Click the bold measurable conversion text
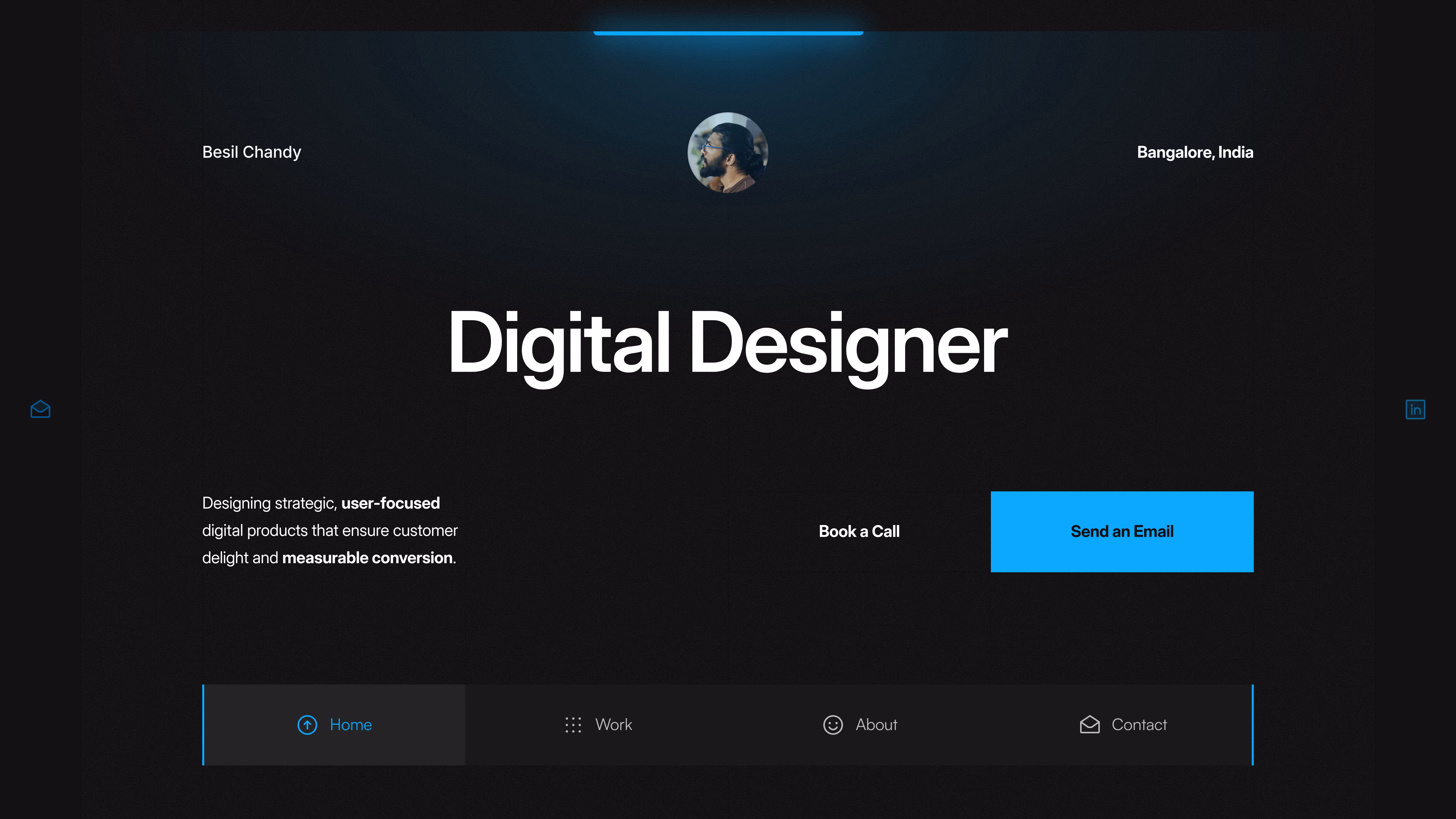The width and height of the screenshot is (1456, 819). click(x=367, y=558)
